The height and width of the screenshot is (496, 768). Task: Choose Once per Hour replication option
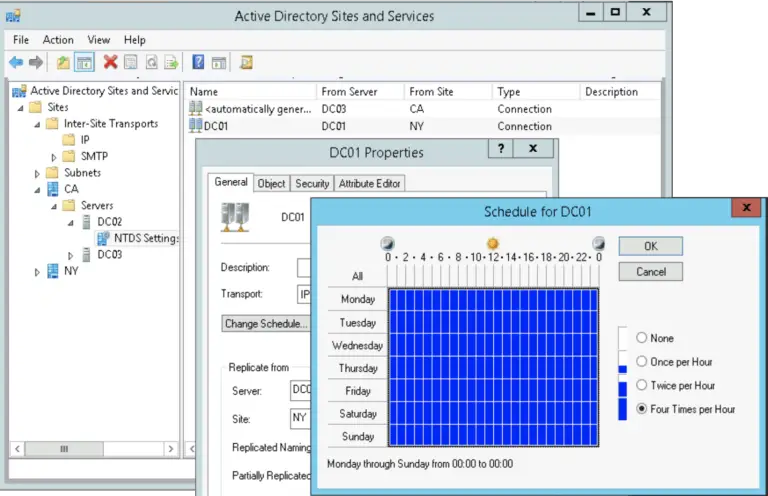point(642,362)
